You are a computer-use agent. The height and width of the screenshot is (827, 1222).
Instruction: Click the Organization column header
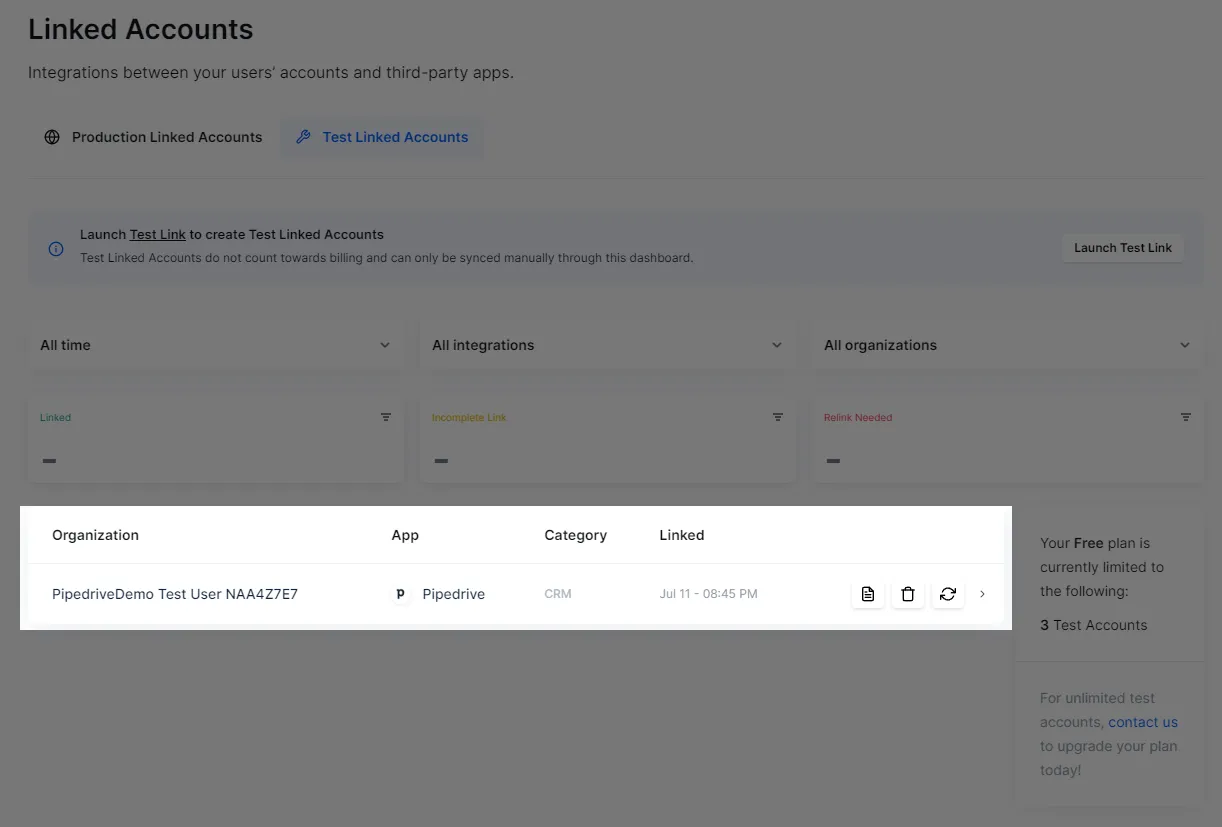coord(95,535)
